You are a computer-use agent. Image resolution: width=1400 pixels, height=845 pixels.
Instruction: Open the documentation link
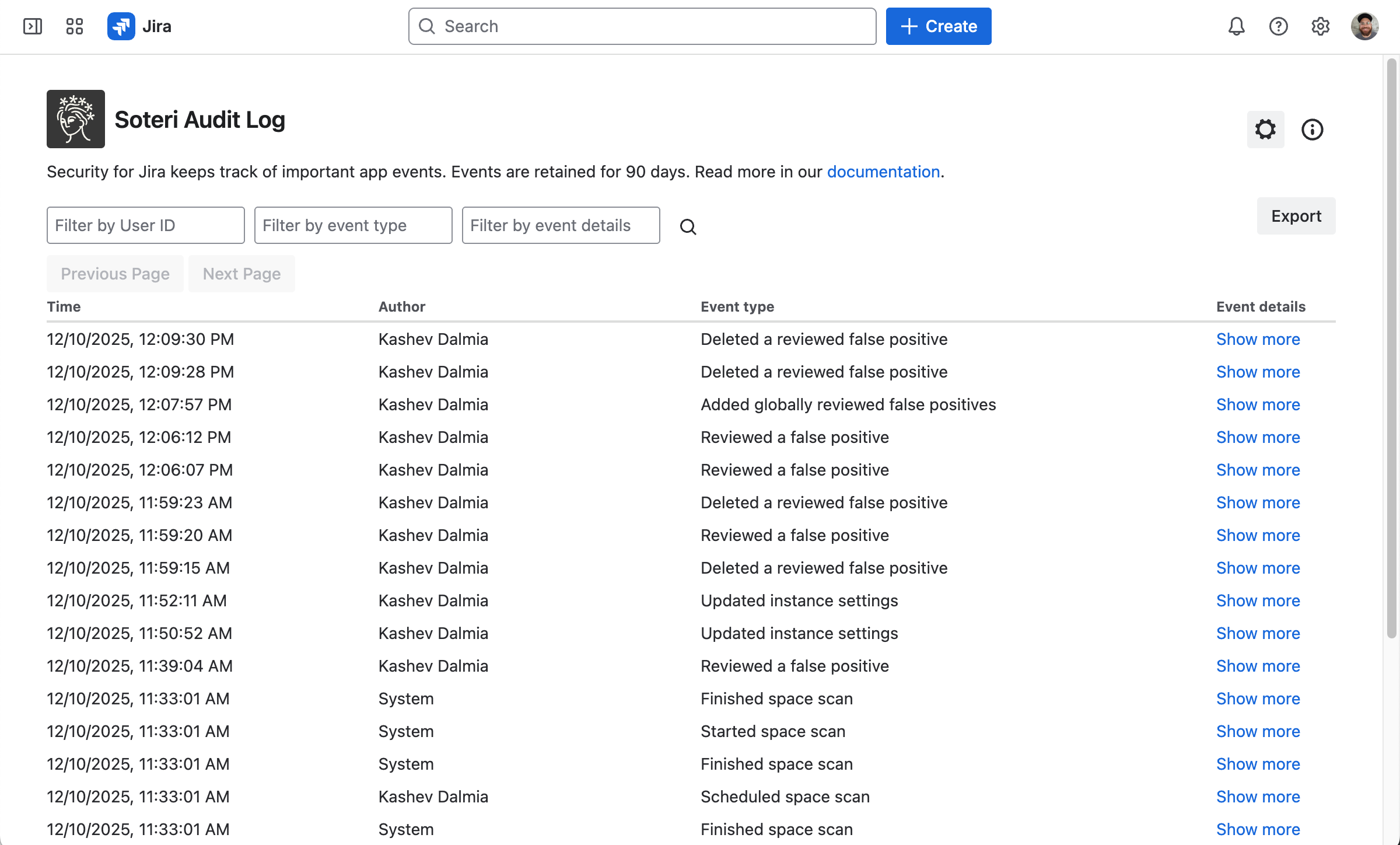[883, 172]
